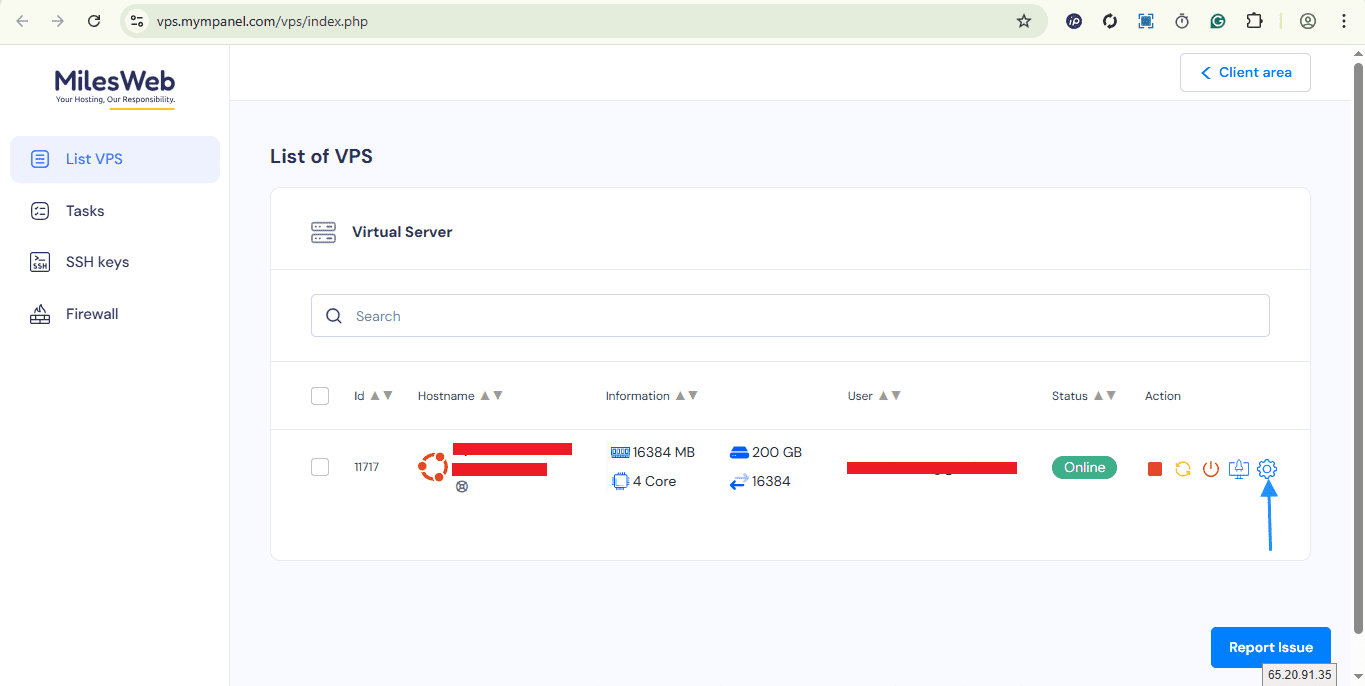This screenshot has height=686, width=1365.
Task: Focus the virtual server Search field
Action: tap(790, 316)
